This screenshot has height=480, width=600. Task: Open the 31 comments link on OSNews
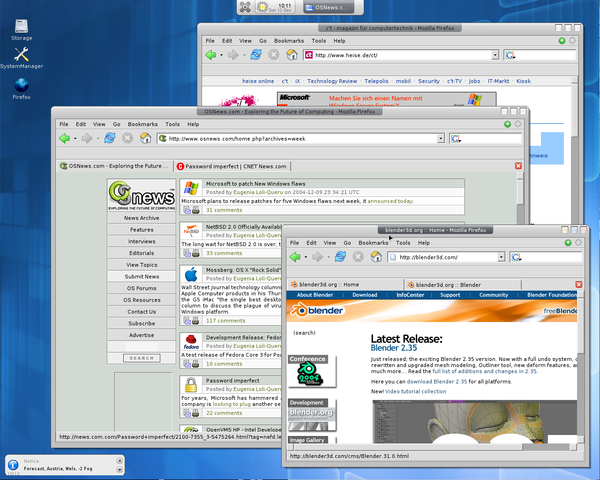224,210
